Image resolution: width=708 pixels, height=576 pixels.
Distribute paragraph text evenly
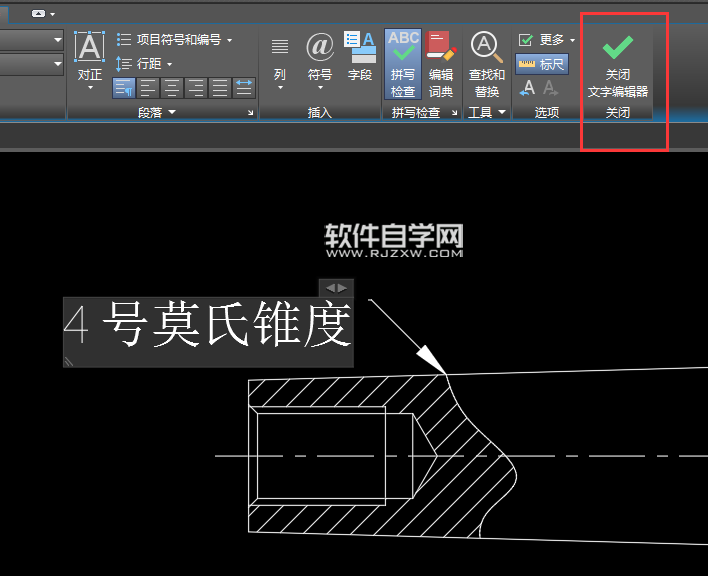tap(244, 88)
